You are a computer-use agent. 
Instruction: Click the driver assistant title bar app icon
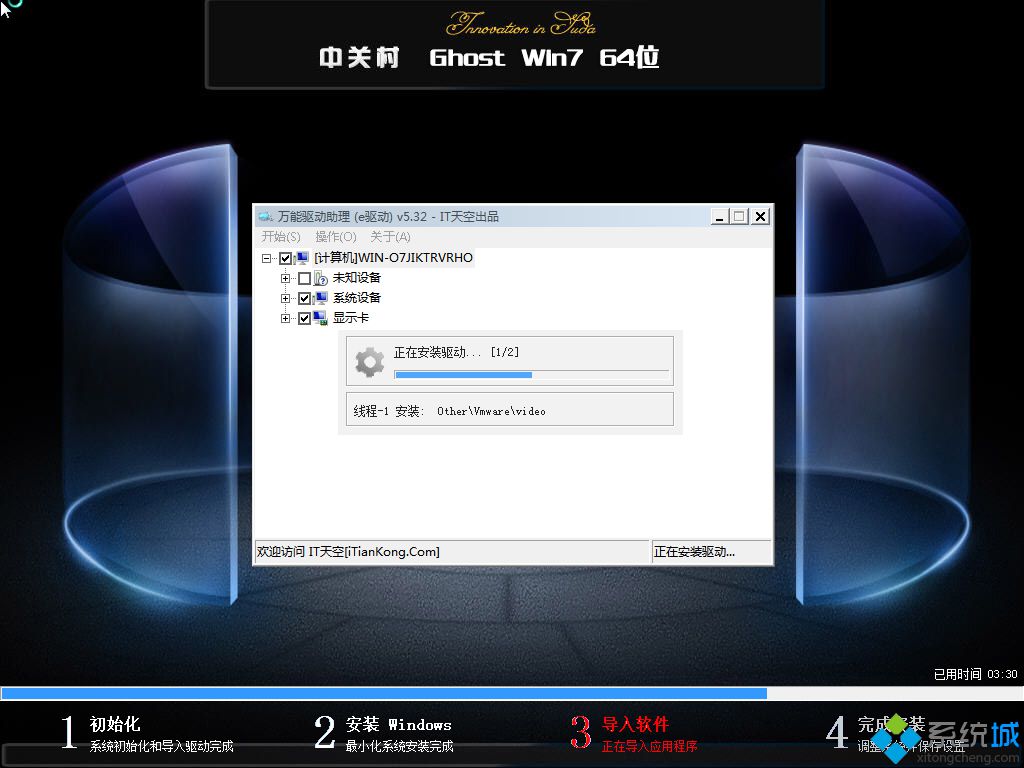(265, 216)
